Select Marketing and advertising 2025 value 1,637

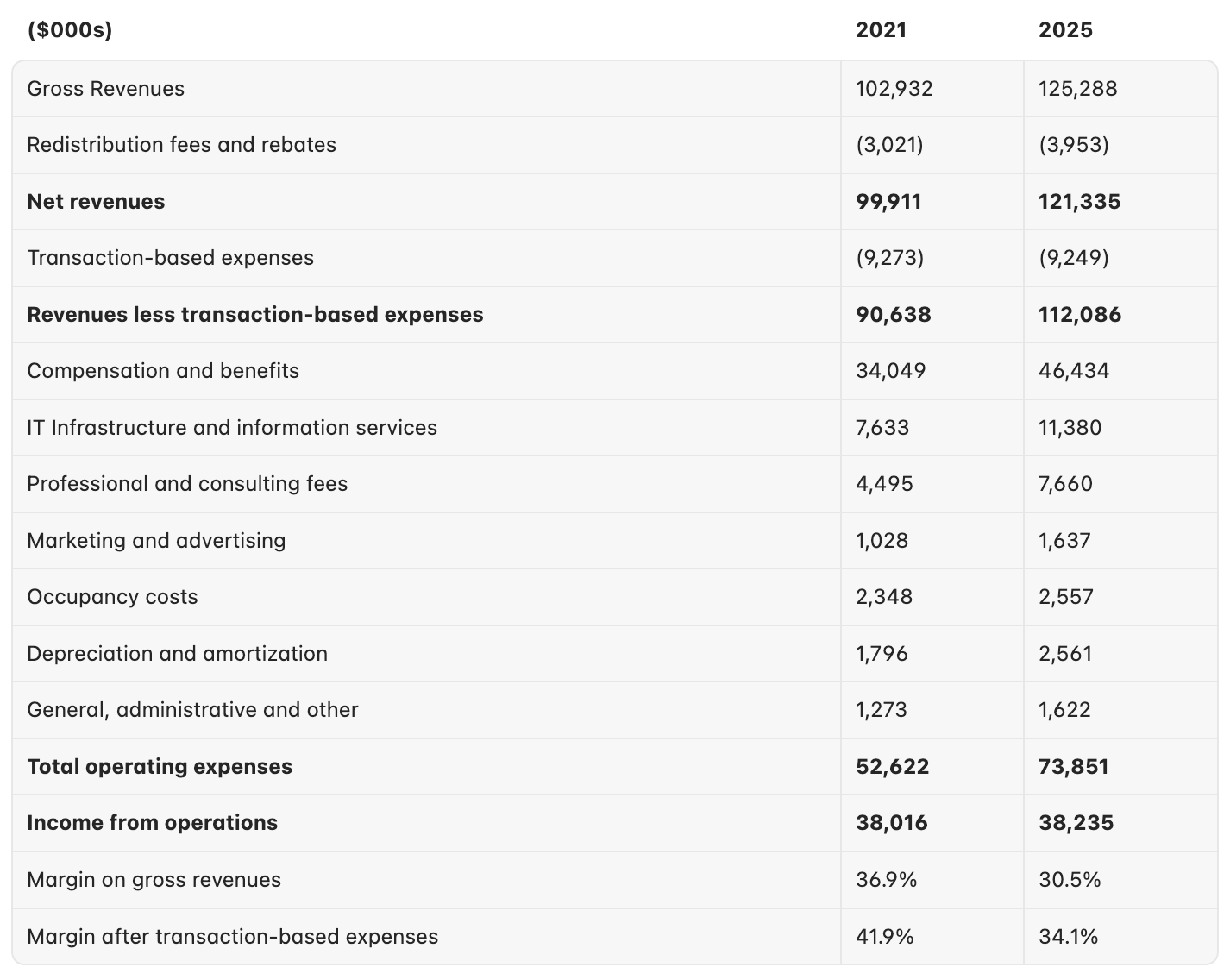click(x=1064, y=541)
